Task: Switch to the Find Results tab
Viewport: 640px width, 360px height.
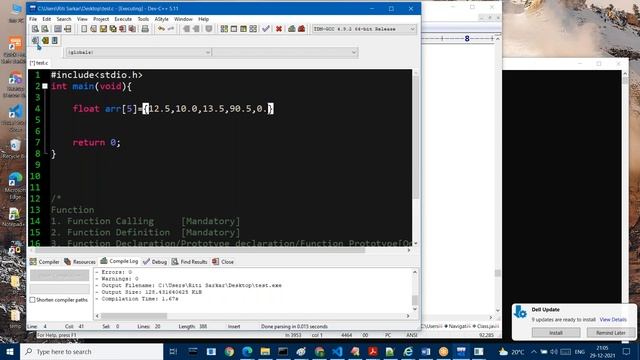Action: click(x=189, y=262)
